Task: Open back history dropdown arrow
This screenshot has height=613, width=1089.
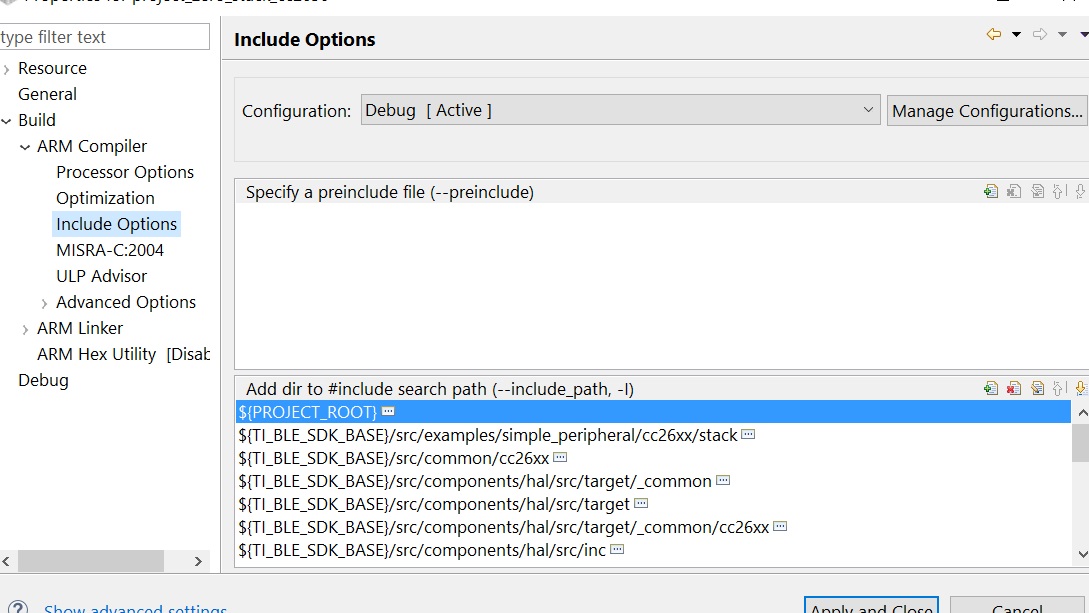Action: click(x=1016, y=34)
